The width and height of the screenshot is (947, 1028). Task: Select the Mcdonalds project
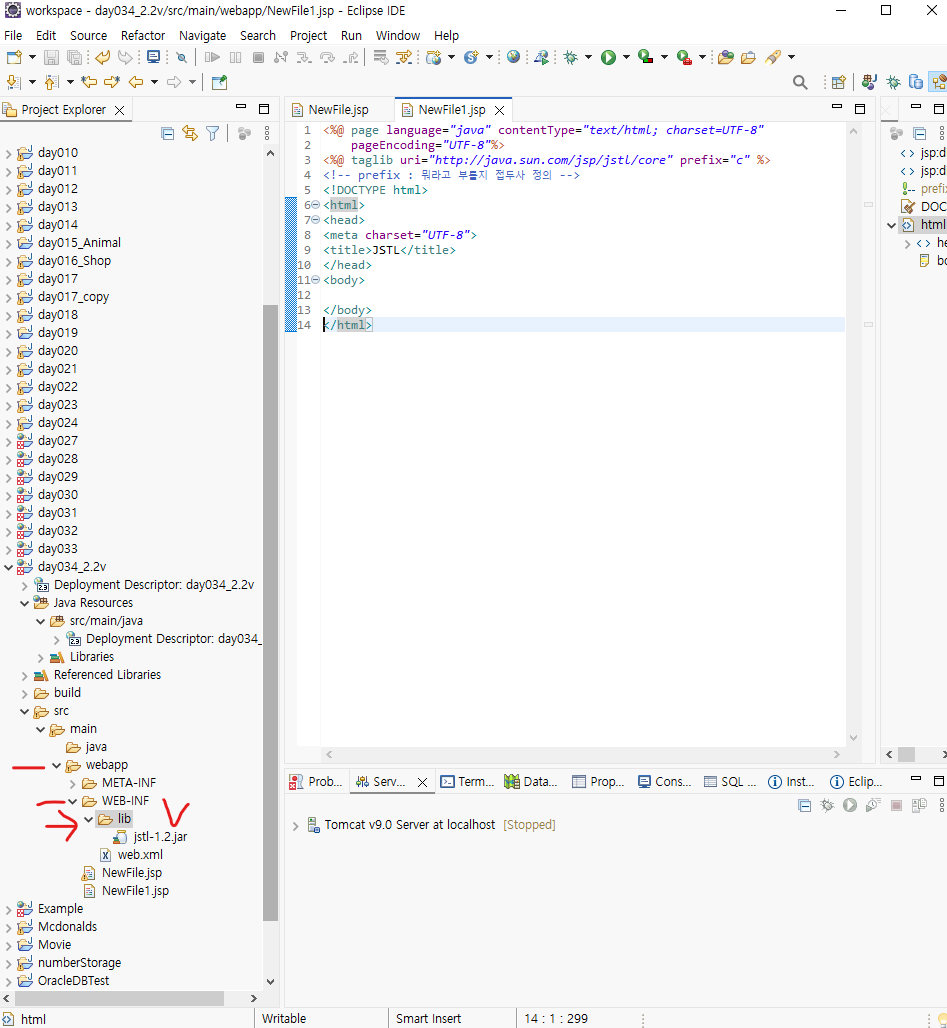67,927
